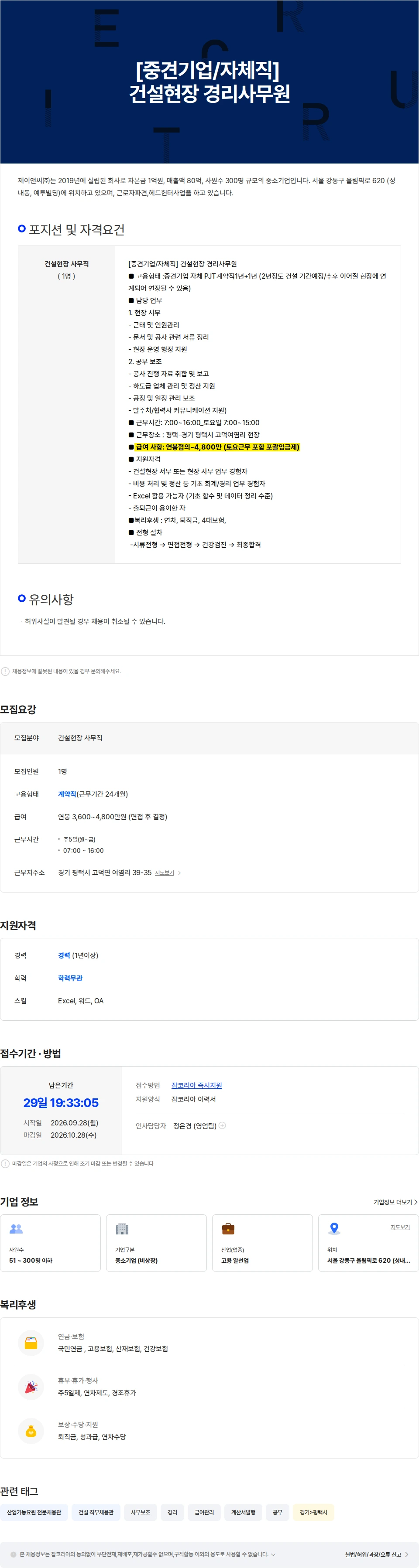Click the 학력무관 education text

(70, 978)
